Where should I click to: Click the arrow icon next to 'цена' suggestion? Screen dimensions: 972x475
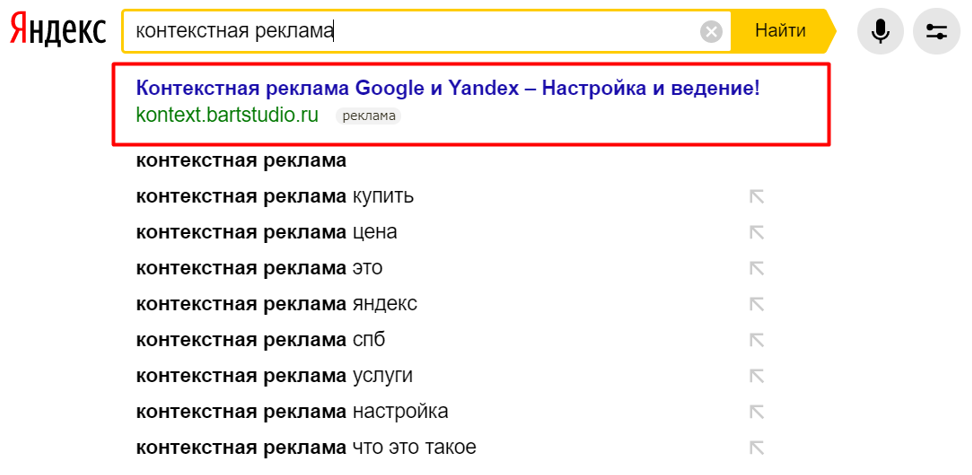[x=757, y=232]
